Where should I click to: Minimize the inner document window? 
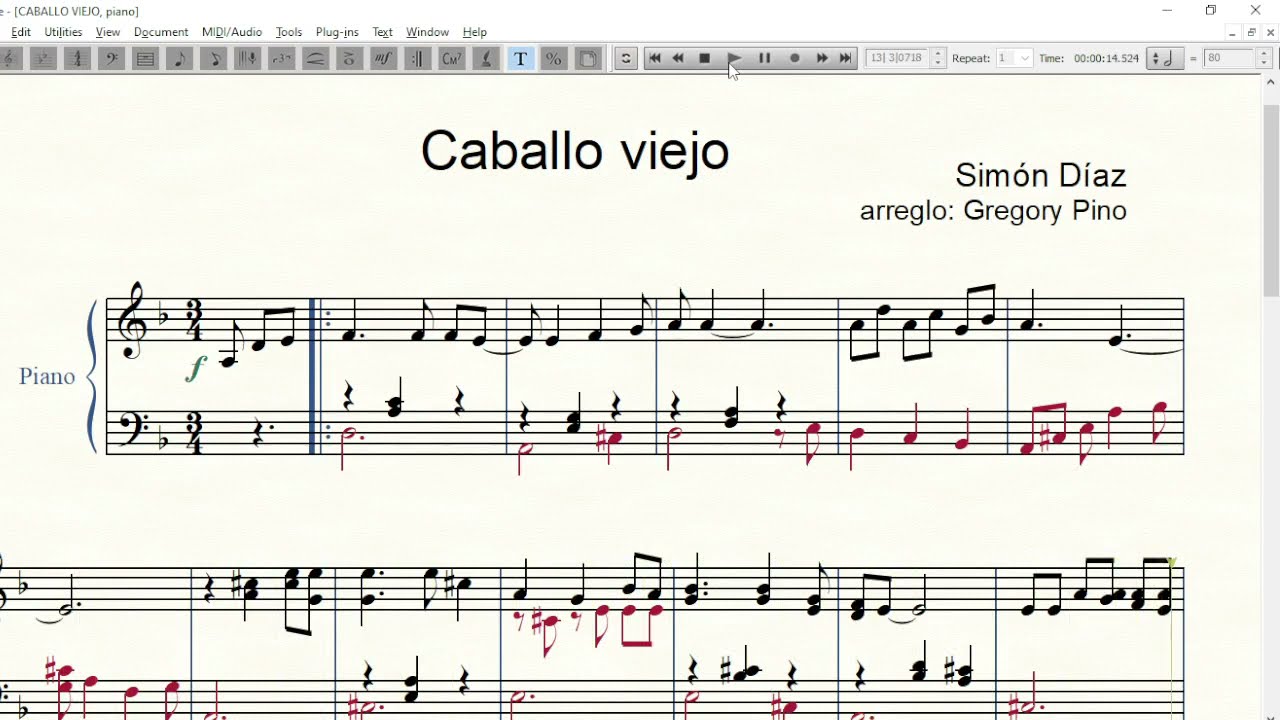(1232, 32)
